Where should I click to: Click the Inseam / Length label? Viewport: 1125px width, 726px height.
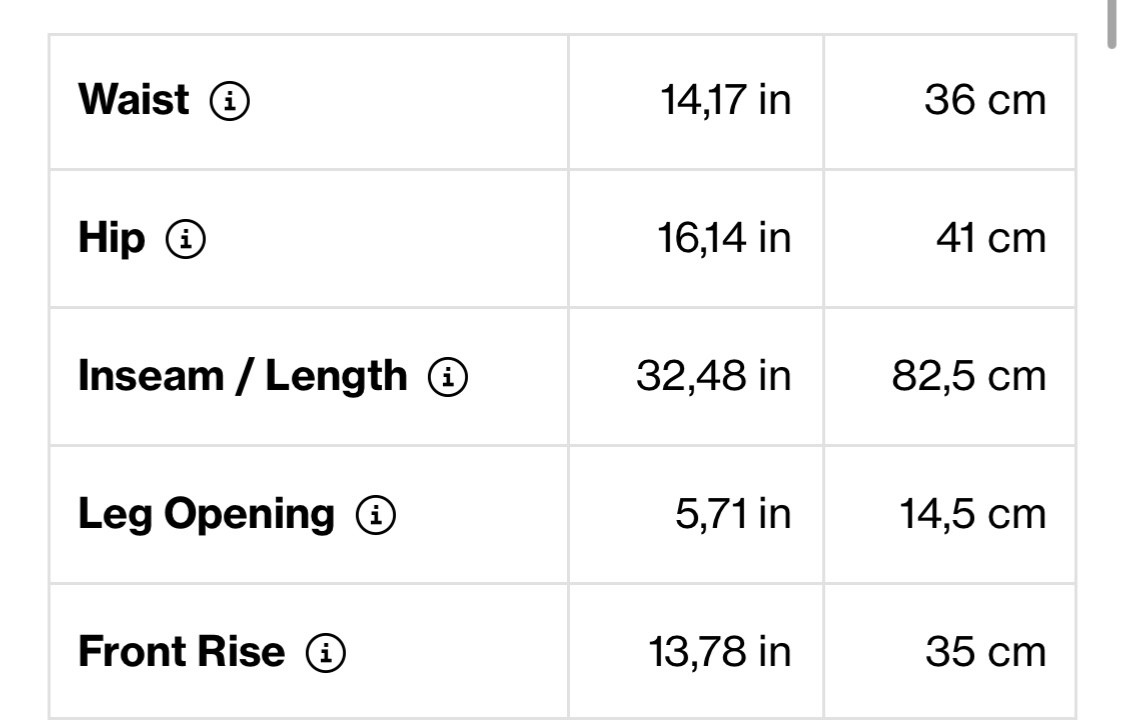(x=242, y=376)
